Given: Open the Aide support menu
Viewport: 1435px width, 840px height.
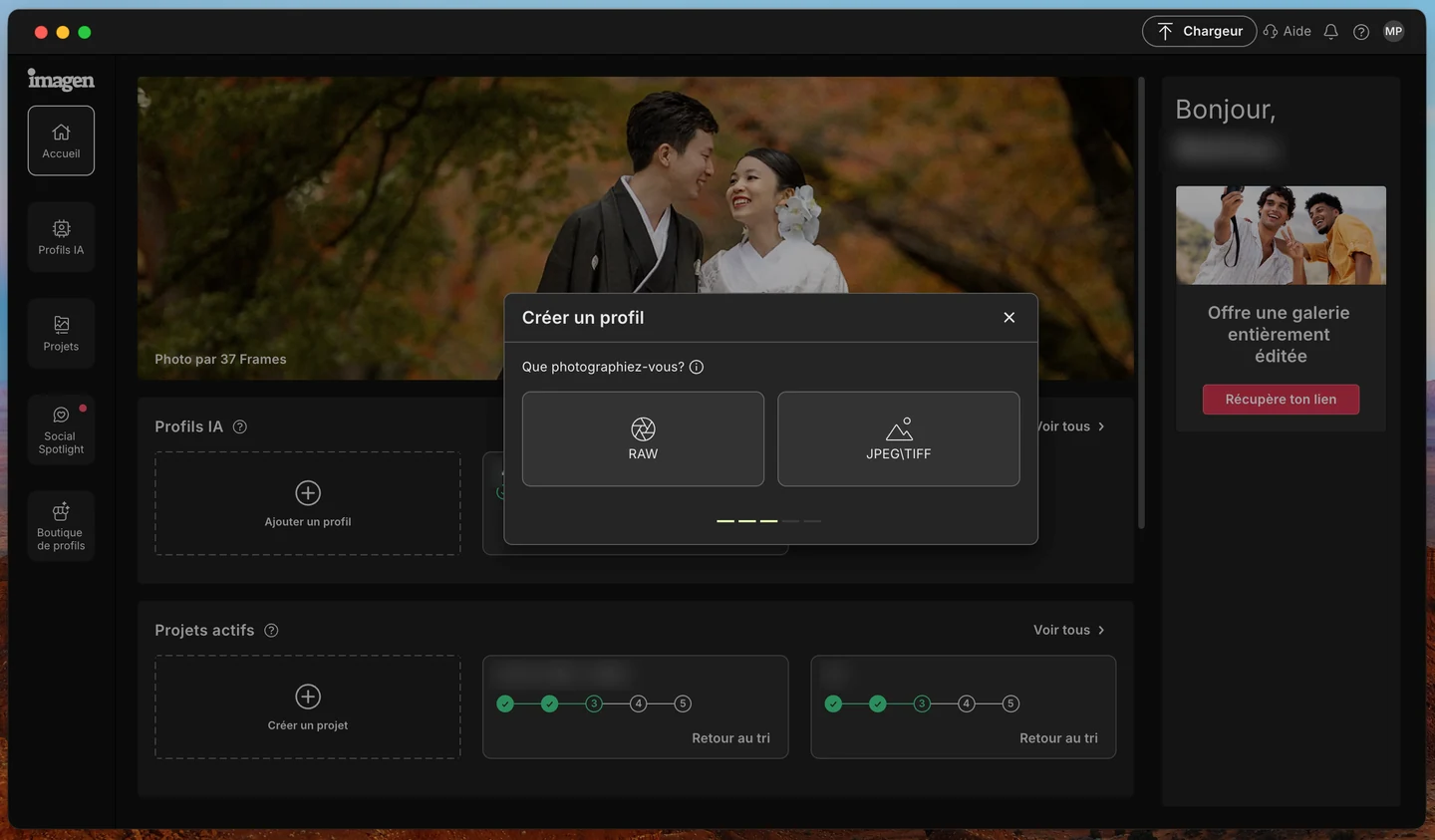Looking at the screenshot, I should [1287, 31].
